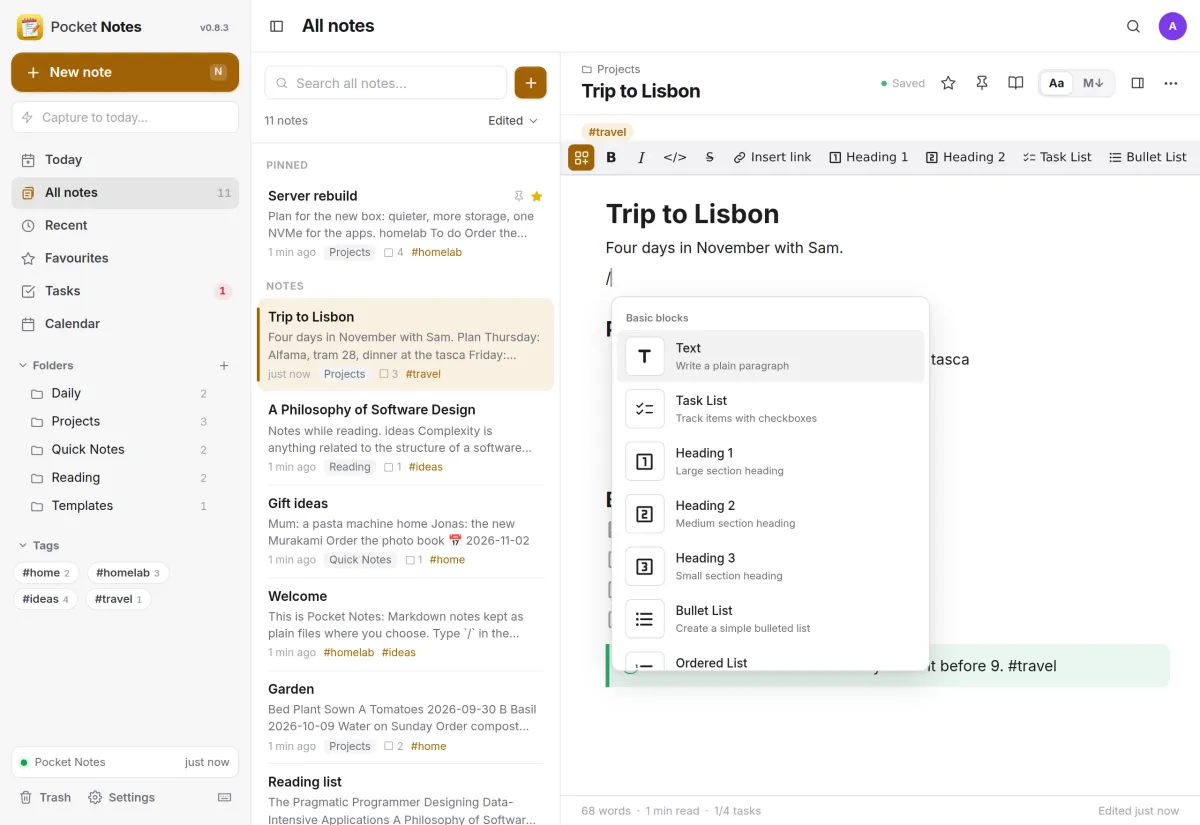Toggle the sidebar panel icon beside All notes

[x=277, y=26]
